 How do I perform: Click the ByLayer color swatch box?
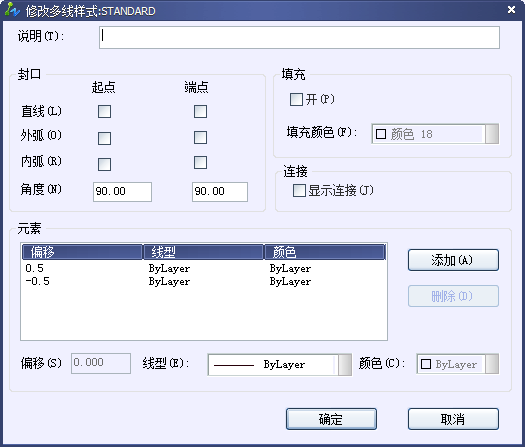(426, 364)
